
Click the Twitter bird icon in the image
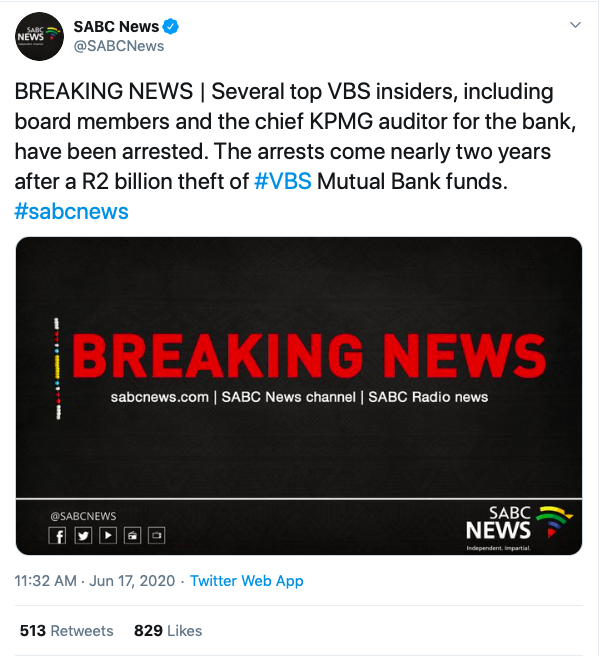(83, 536)
